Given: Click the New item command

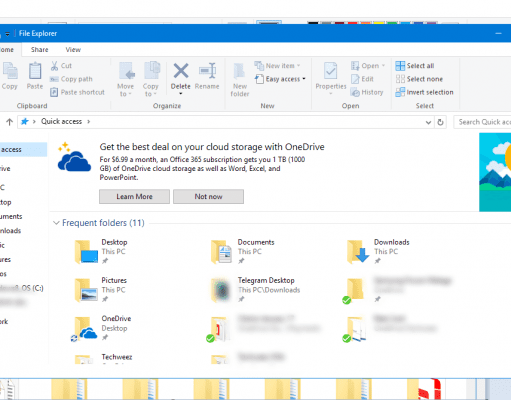Looking at the screenshot, I should click(x=277, y=66).
